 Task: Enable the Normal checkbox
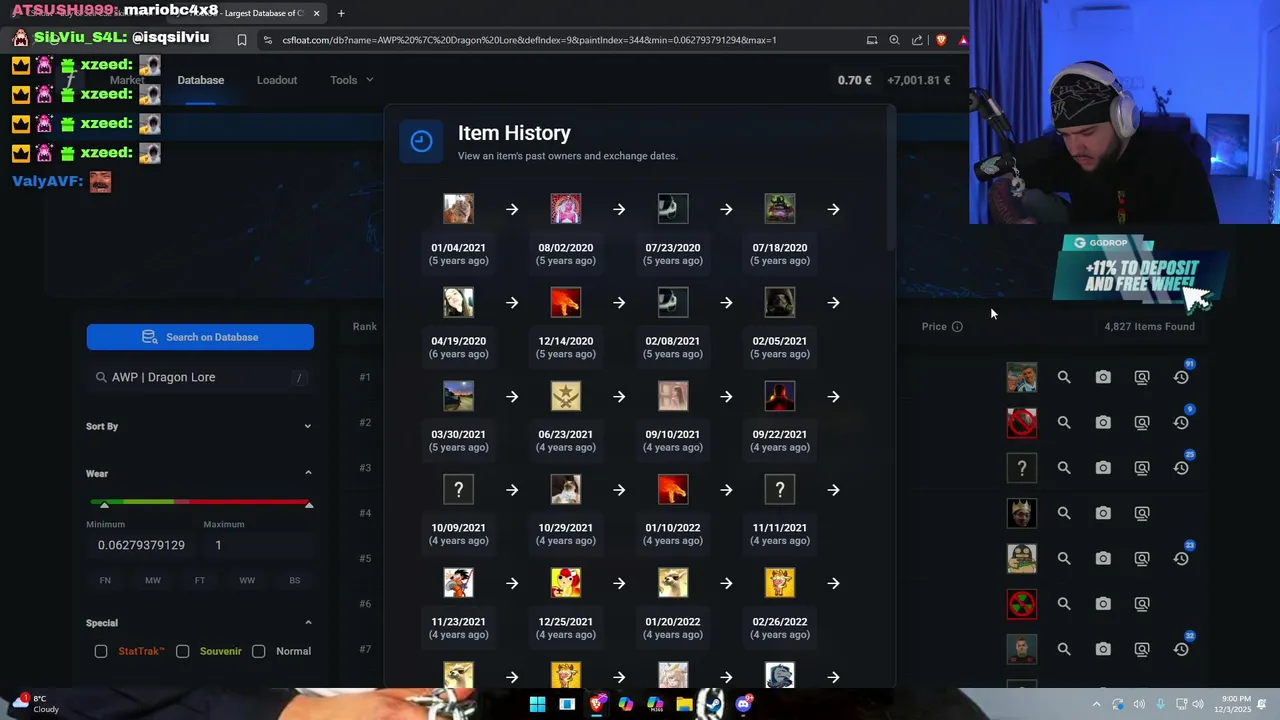[259, 651]
